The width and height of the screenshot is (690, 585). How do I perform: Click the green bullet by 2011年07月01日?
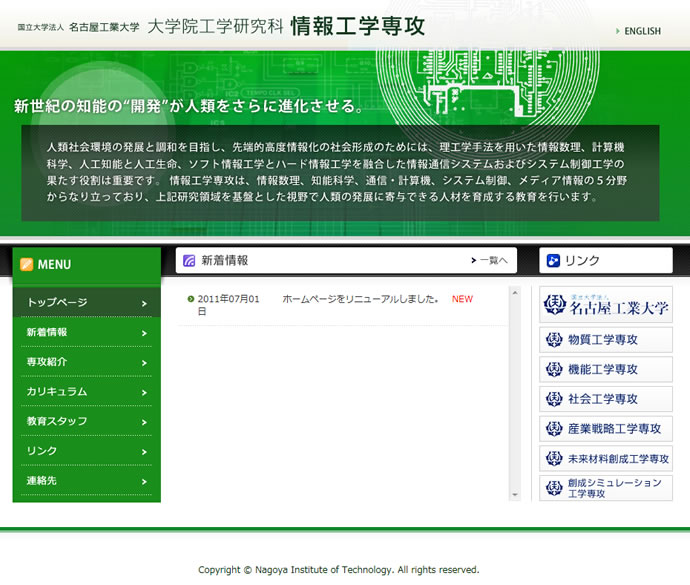(191, 299)
